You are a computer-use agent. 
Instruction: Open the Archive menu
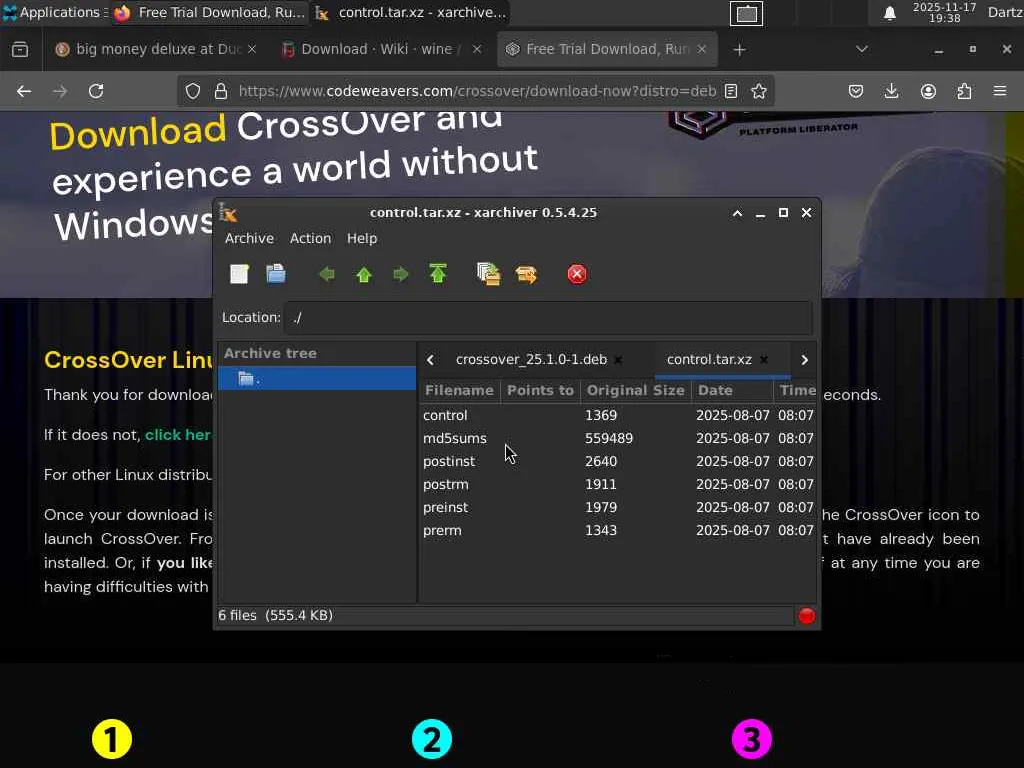click(x=249, y=238)
